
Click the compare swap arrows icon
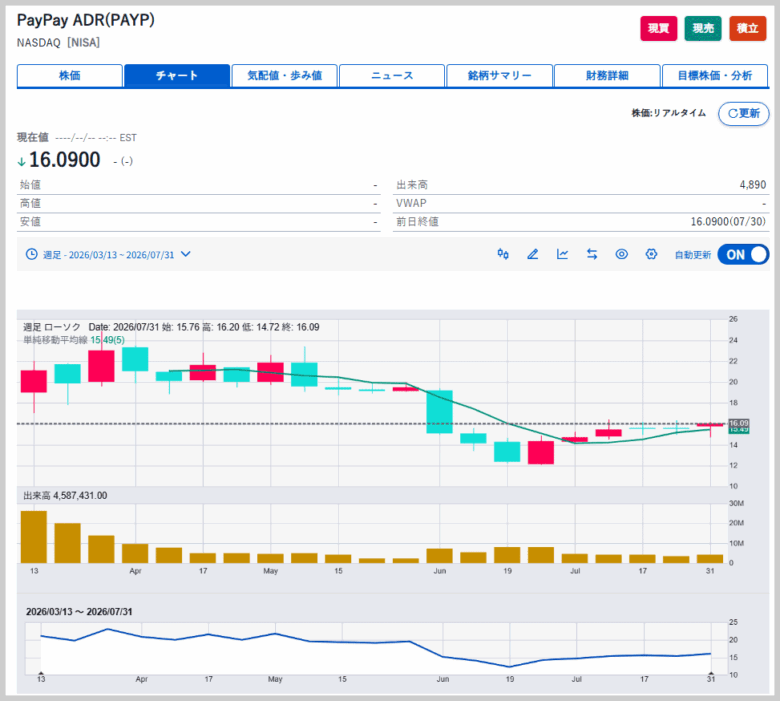tap(591, 254)
